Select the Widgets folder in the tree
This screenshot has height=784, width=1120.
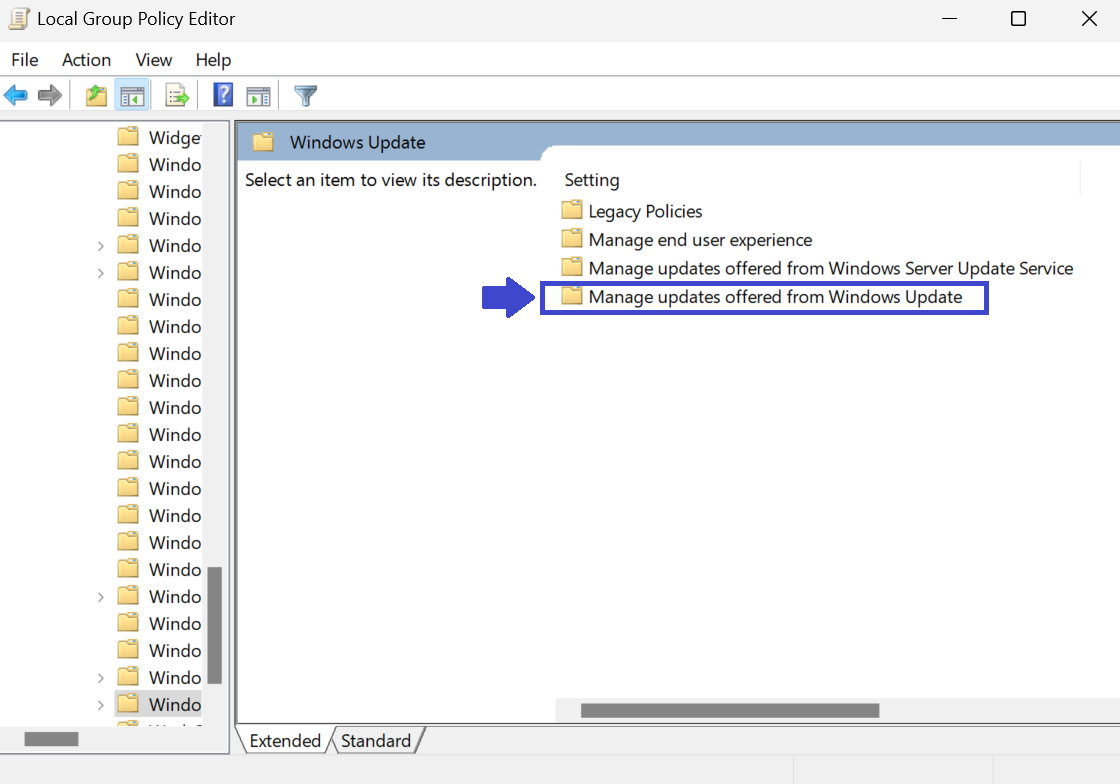coord(174,137)
